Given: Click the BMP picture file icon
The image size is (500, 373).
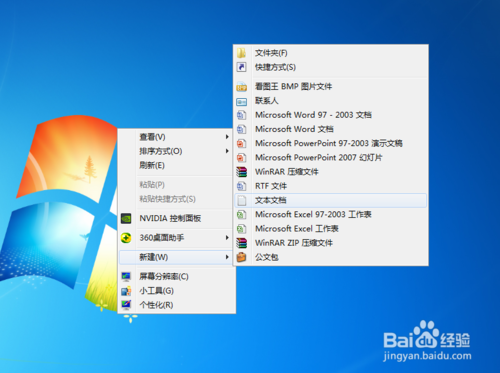Looking at the screenshot, I should point(241,87).
